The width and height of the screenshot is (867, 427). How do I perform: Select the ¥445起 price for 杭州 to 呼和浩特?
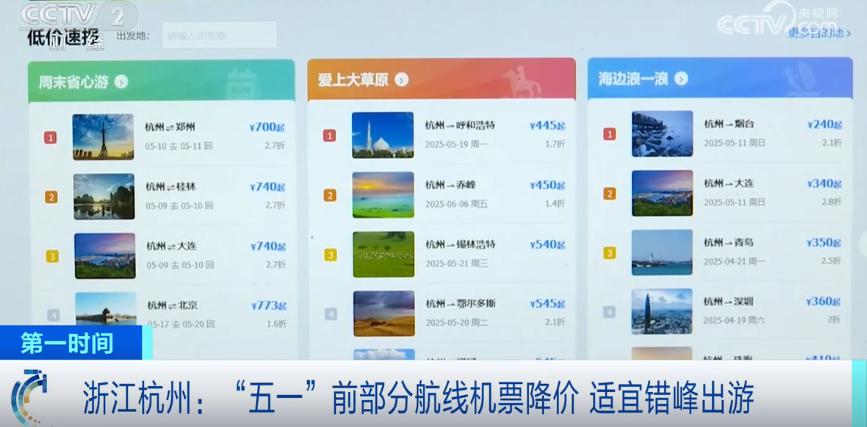coord(547,126)
